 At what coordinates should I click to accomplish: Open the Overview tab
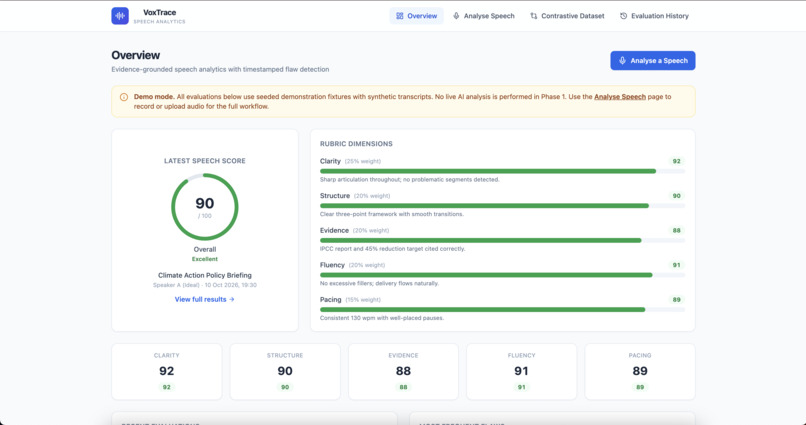(x=416, y=16)
